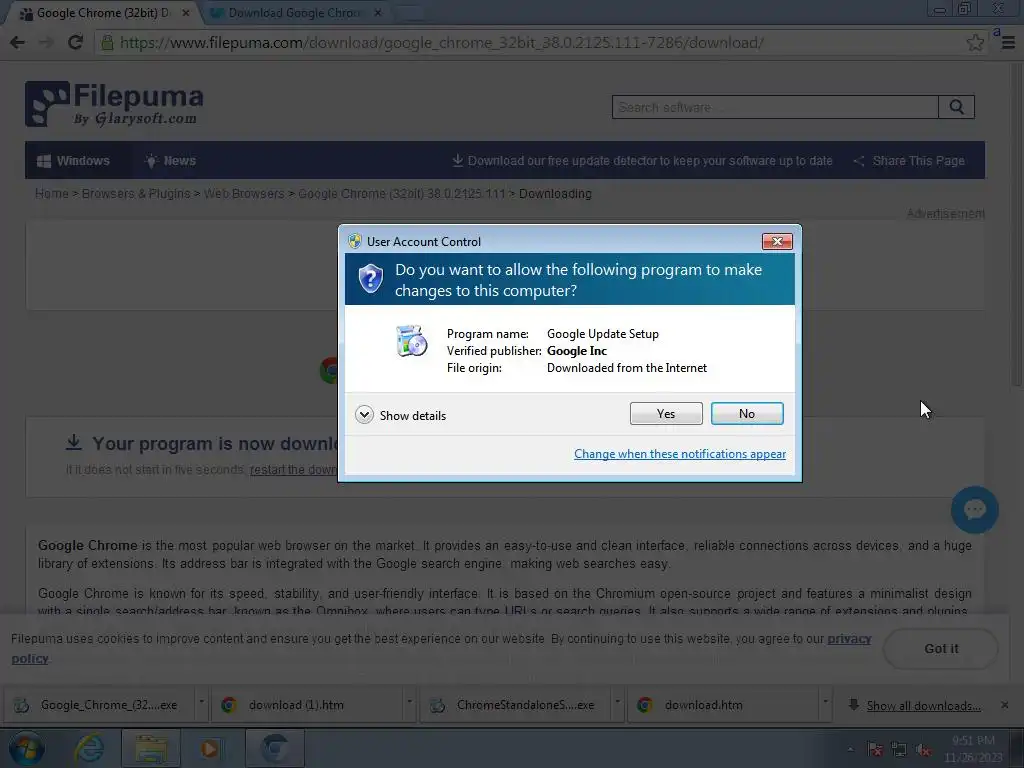Viewport: 1024px width, 768px height.
Task: Bookmark page with the star icon
Action: [x=975, y=42]
